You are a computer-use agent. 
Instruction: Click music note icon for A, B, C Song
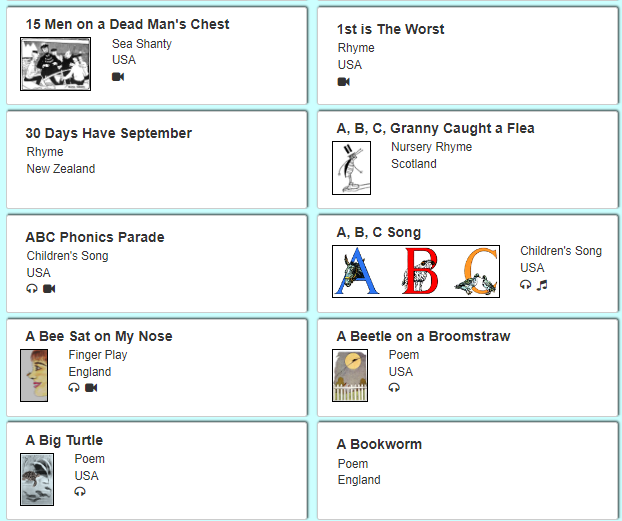pos(542,284)
